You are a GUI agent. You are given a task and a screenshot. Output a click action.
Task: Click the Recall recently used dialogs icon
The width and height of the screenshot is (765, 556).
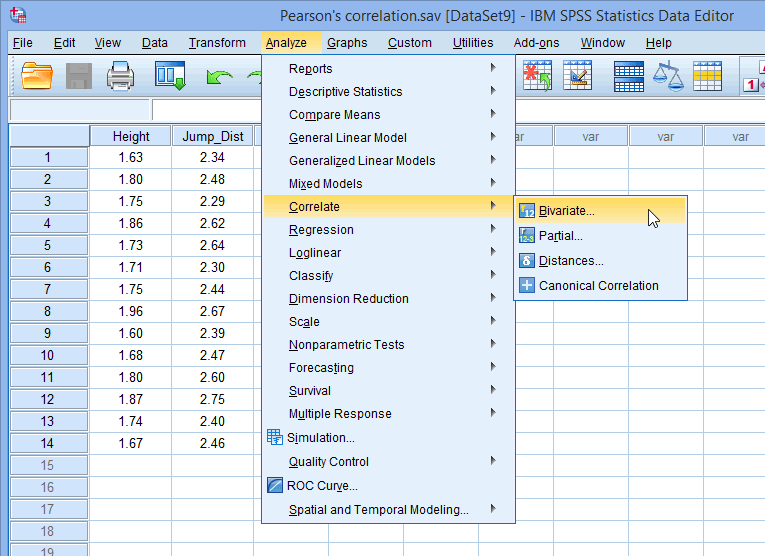click(x=170, y=75)
